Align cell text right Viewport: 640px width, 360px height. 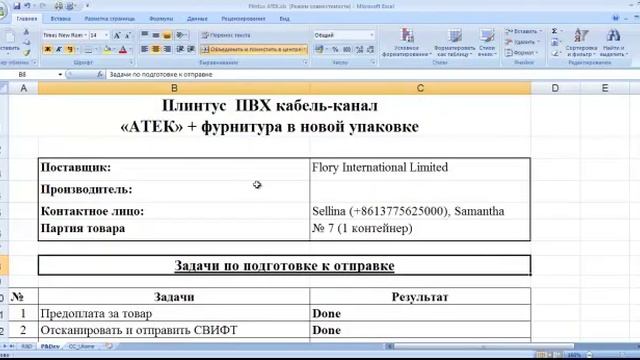167,49
